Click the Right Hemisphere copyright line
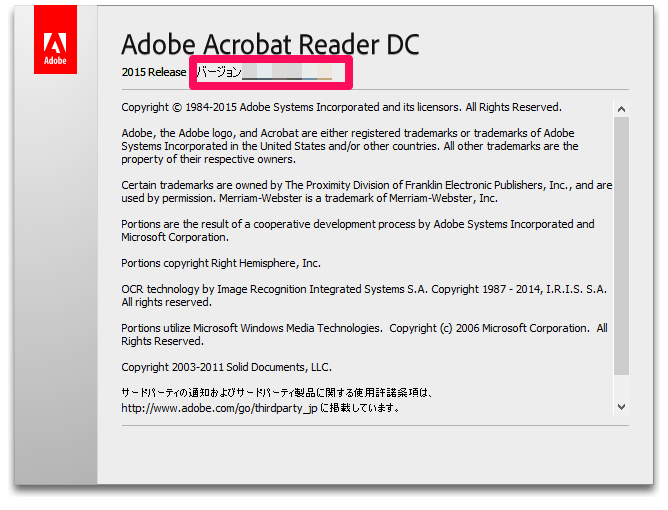668x510 pixels. pyautogui.click(x=221, y=263)
